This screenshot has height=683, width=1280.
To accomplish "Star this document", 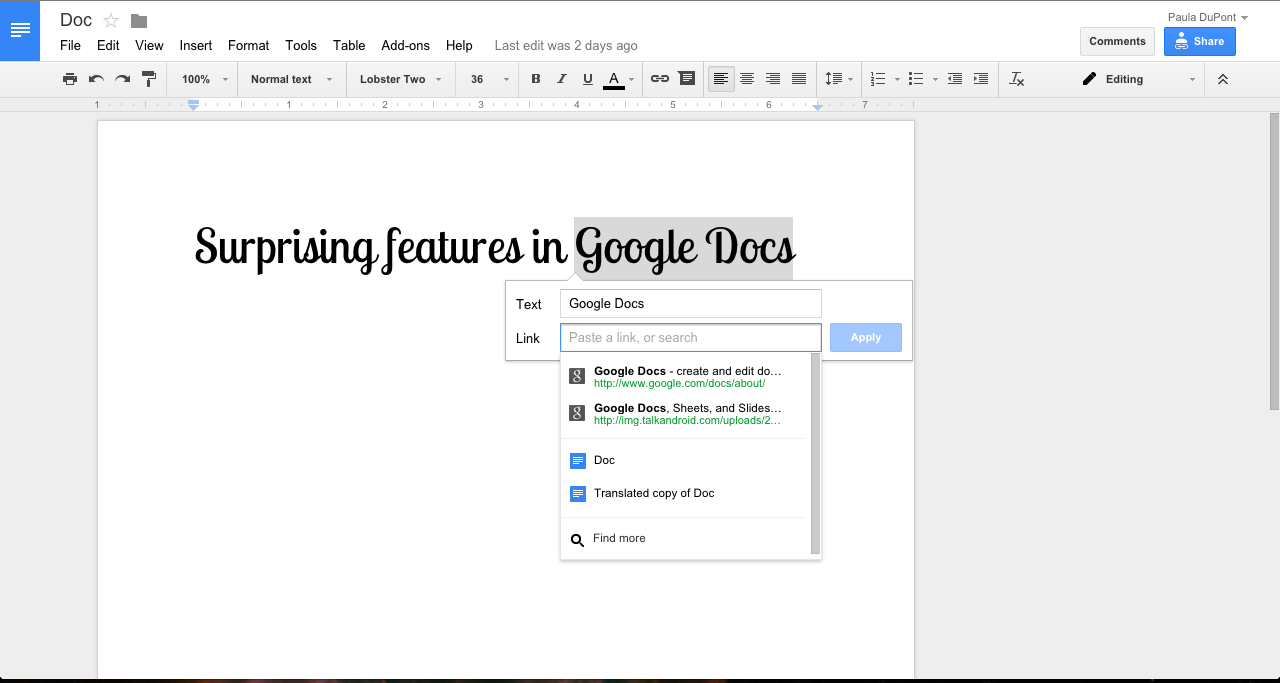I will (x=112, y=21).
